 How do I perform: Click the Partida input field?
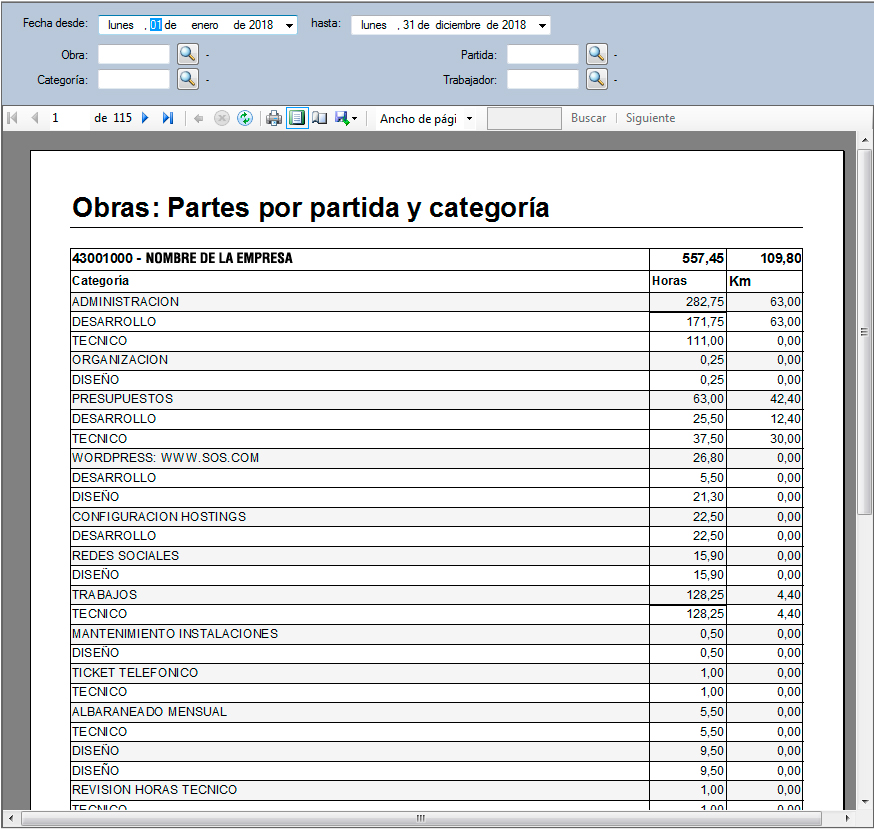coord(543,55)
